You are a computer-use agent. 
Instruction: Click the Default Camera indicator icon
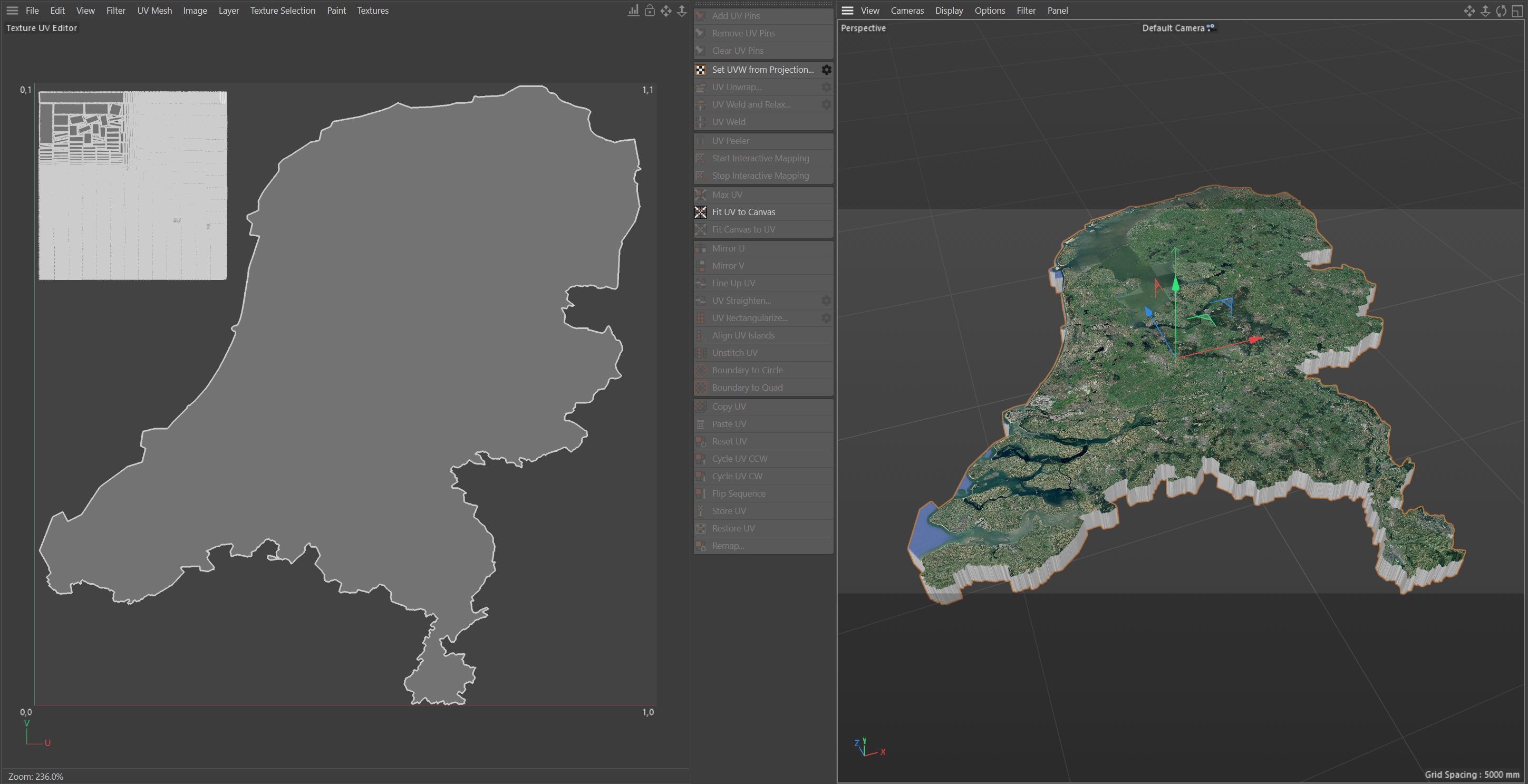tap(1211, 27)
